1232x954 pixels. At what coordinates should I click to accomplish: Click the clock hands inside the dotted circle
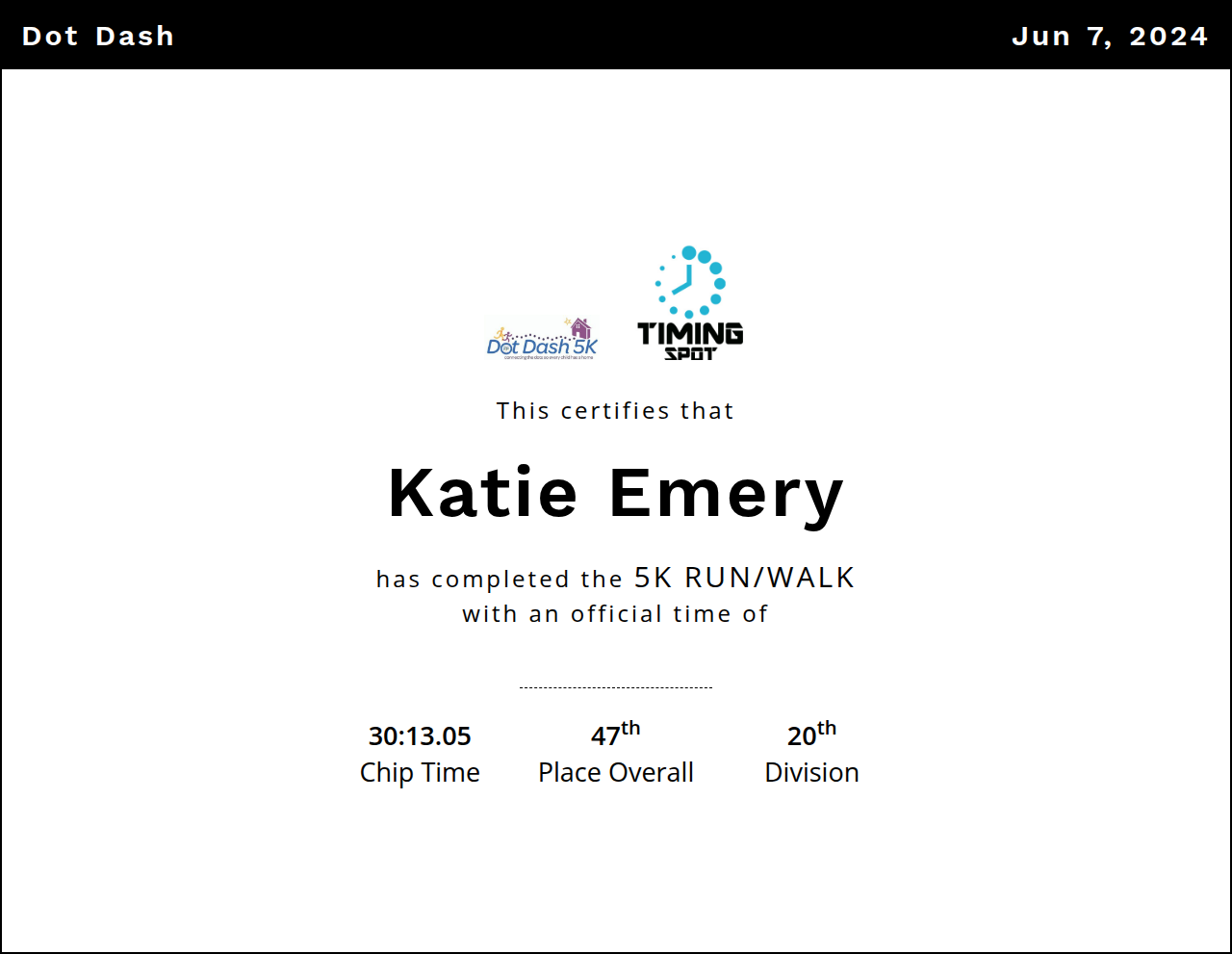(x=684, y=283)
